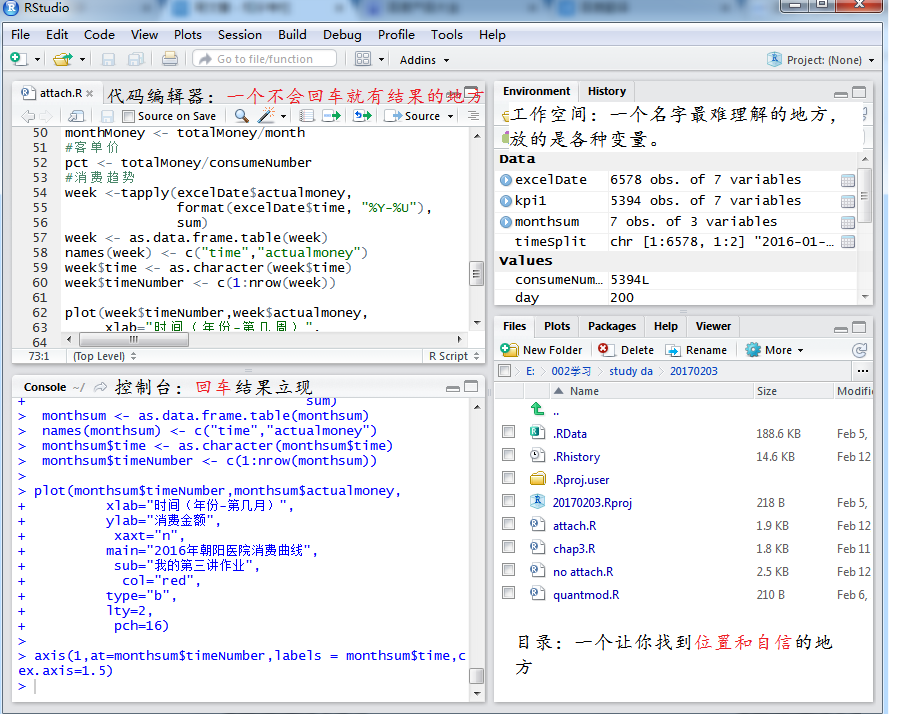View the excelDate data table grid icon
The height and width of the screenshot is (727, 897).
click(x=848, y=180)
